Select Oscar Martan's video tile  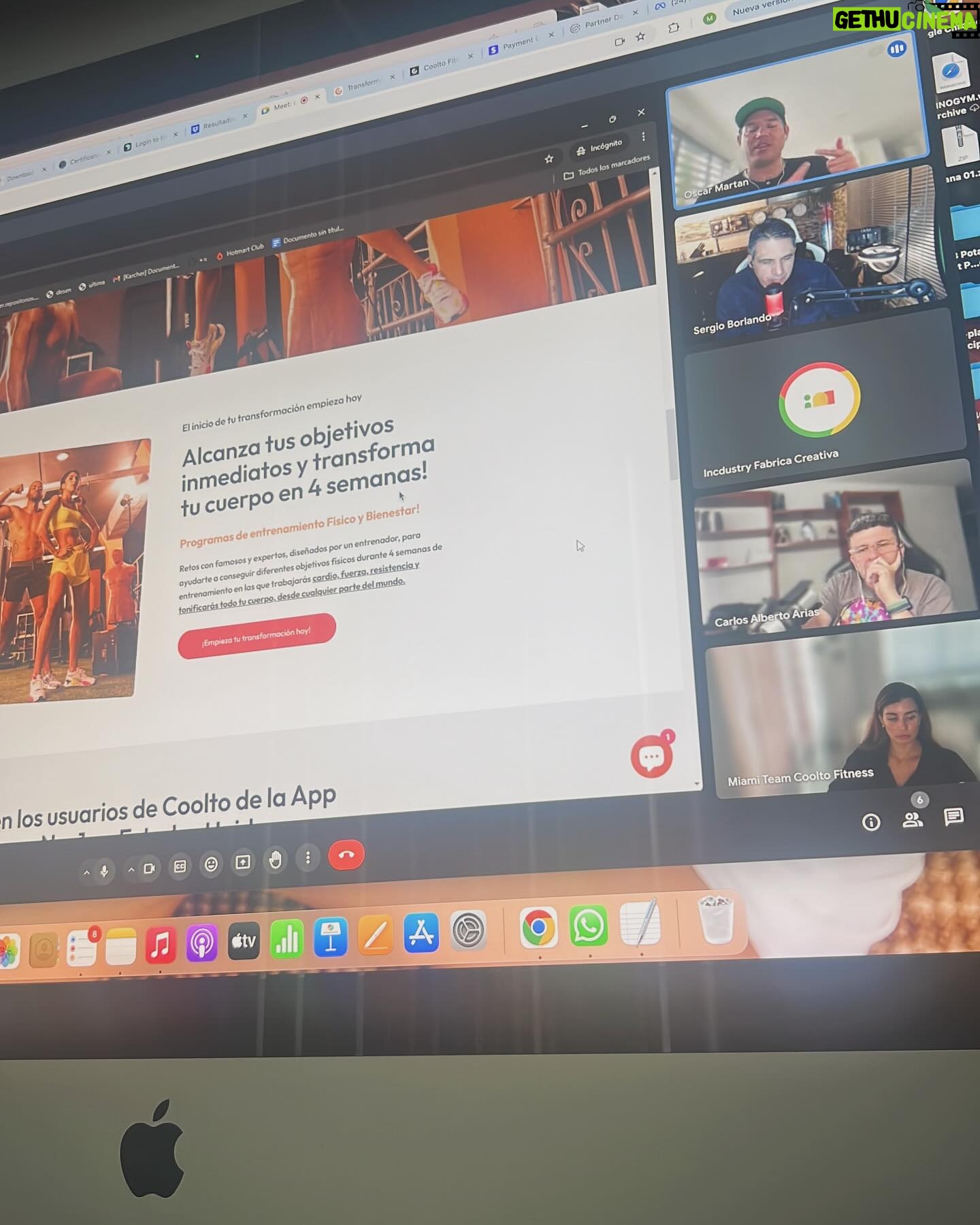coord(798,120)
